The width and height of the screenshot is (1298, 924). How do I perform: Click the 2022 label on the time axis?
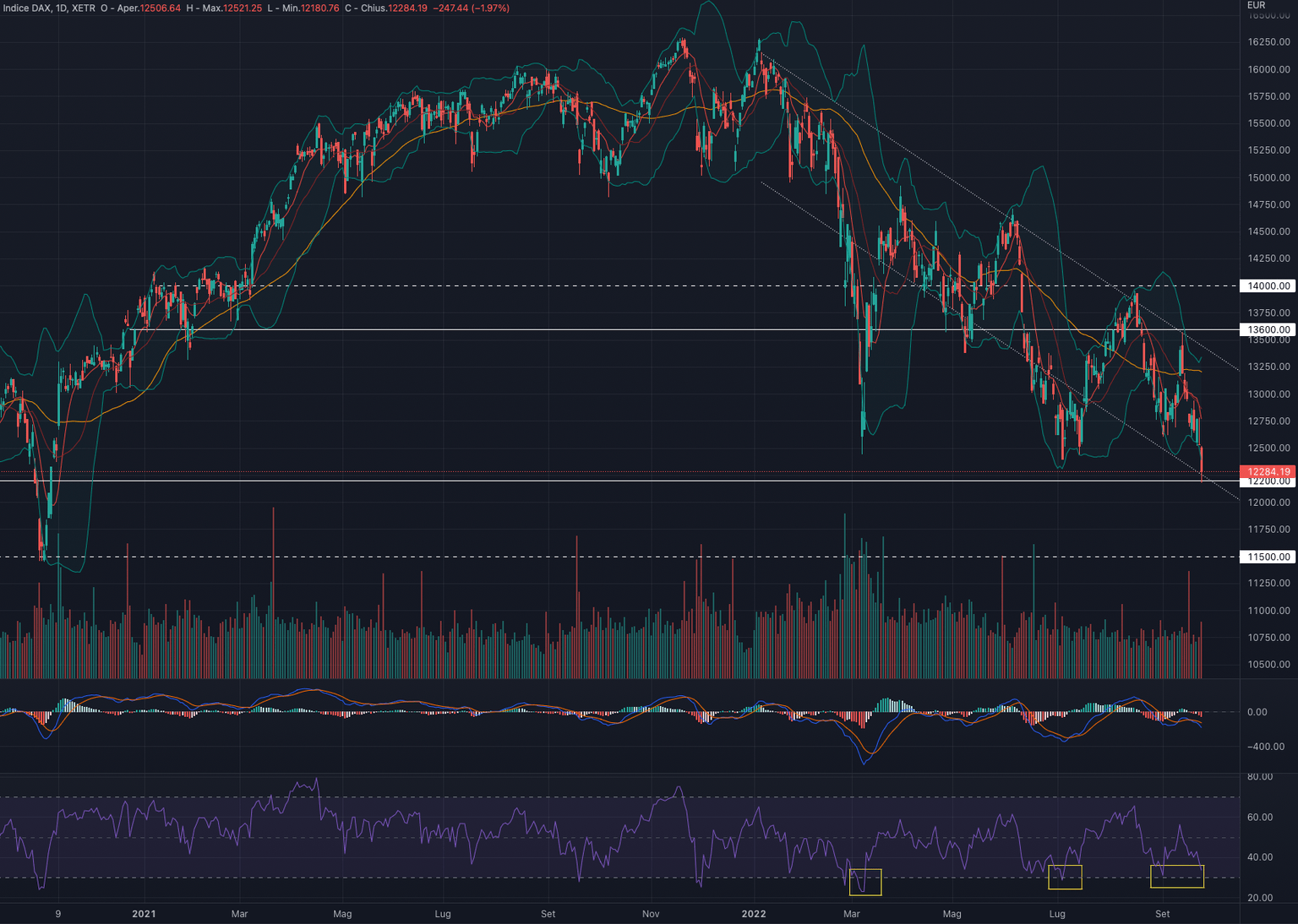pyautogui.click(x=753, y=914)
